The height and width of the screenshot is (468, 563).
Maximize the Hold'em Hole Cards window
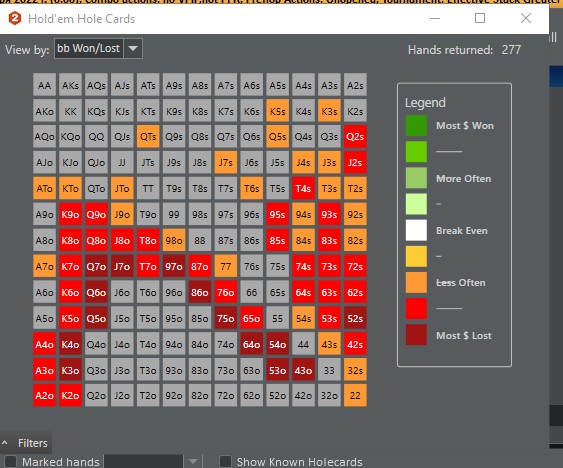click(x=480, y=18)
